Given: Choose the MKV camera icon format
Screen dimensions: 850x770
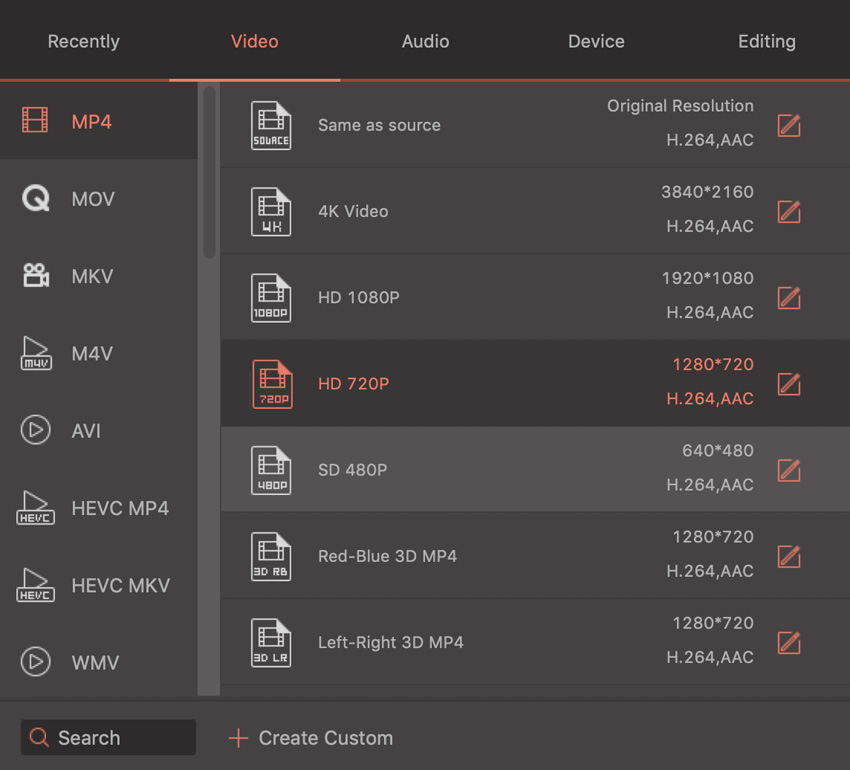Looking at the screenshot, I should (36, 276).
